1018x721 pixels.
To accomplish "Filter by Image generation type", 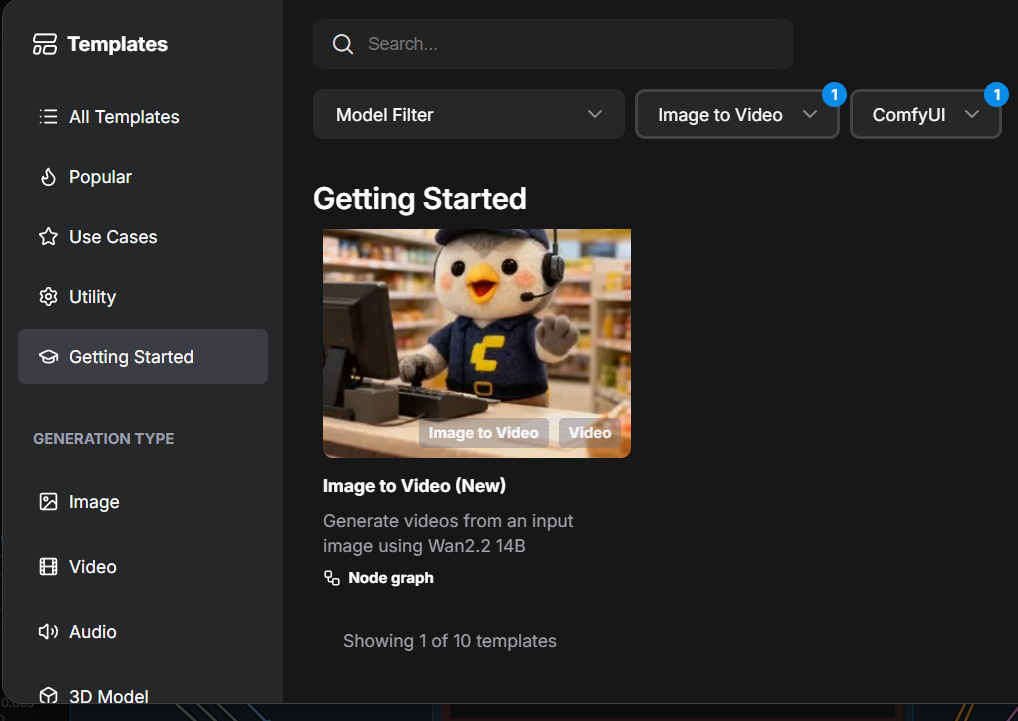I will (x=143, y=502).
